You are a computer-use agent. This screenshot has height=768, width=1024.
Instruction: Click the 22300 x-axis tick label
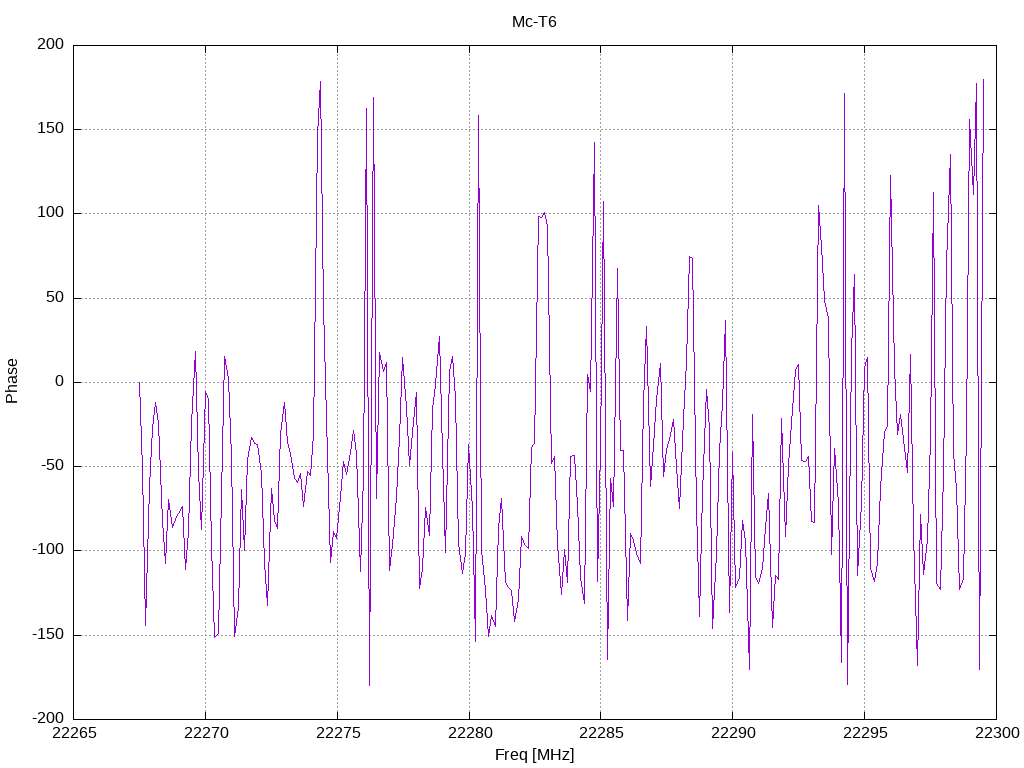[x=997, y=733]
